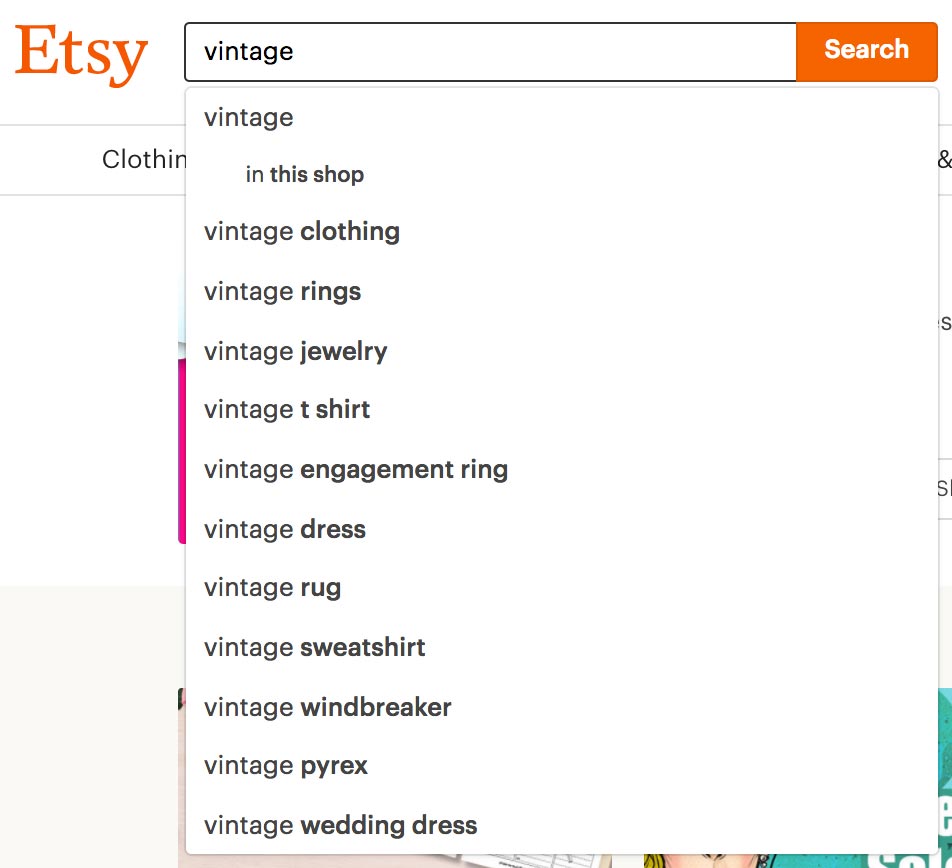The image size is (952, 868).
Task: Select 'vintage engagement ring' suggestion
Action: coord(562,469)
